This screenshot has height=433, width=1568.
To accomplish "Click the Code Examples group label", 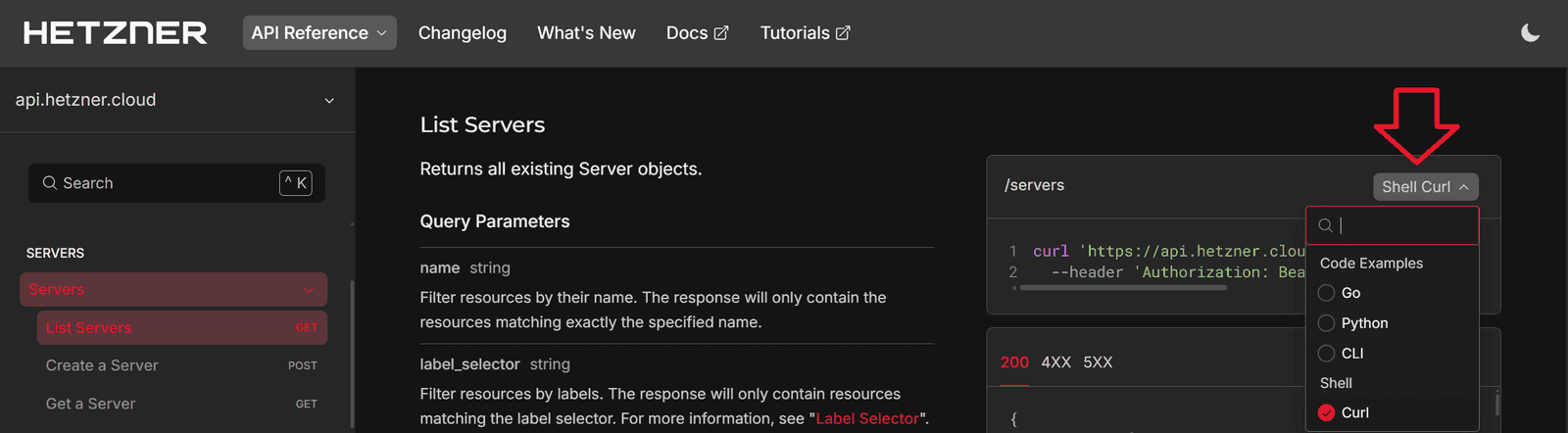I will 1371,264.
